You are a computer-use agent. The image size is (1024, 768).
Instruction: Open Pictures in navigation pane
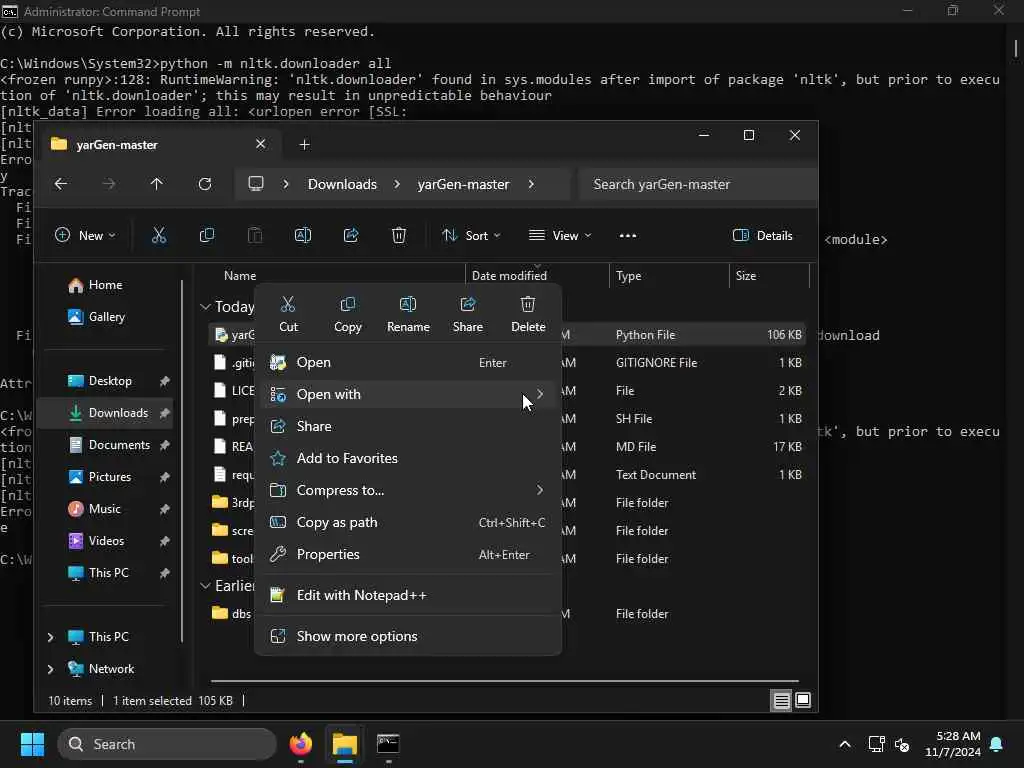pos(108,477)
